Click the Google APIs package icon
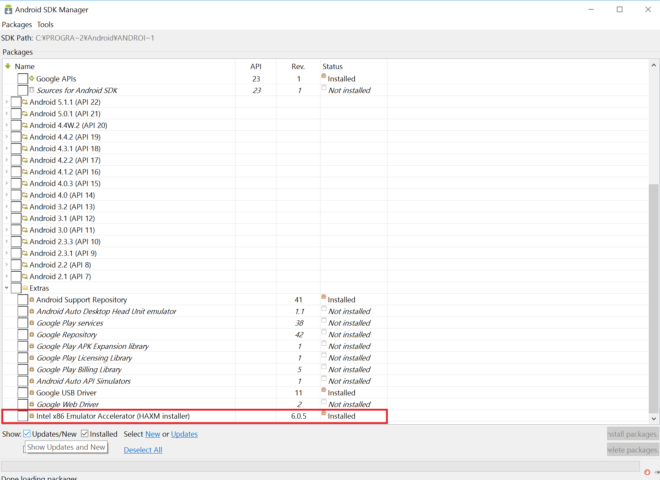 coord(32,78)
